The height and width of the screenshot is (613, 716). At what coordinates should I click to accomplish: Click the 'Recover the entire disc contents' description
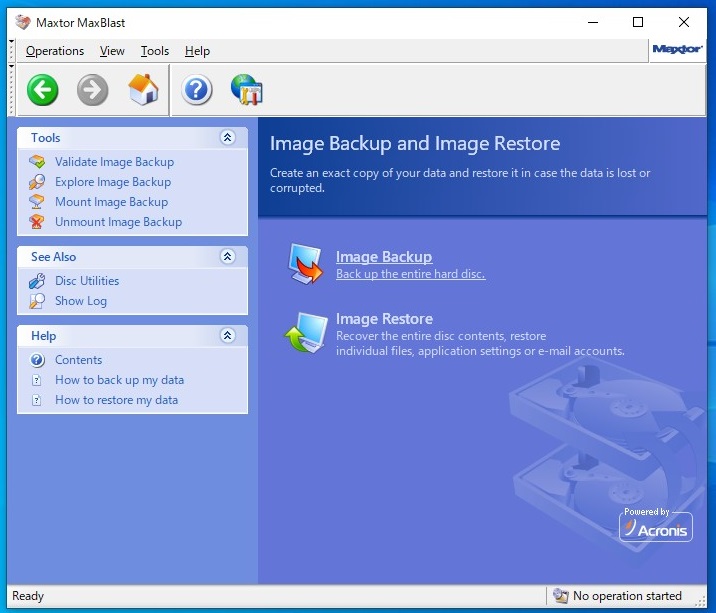480,343
